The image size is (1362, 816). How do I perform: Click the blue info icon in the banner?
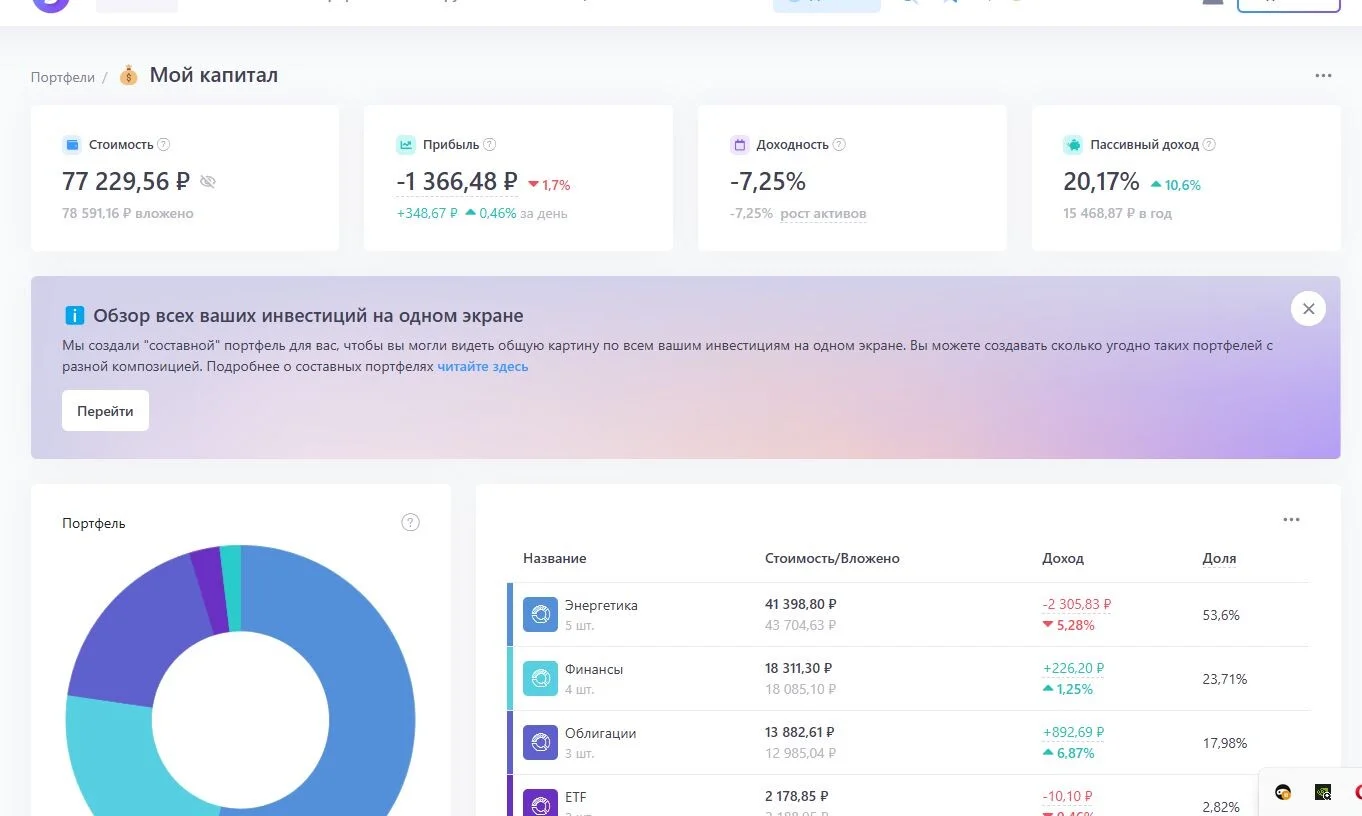74,316
